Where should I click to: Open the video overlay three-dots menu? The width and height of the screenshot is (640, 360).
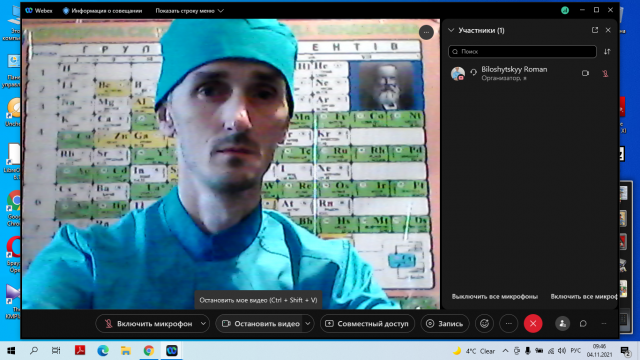426,32
